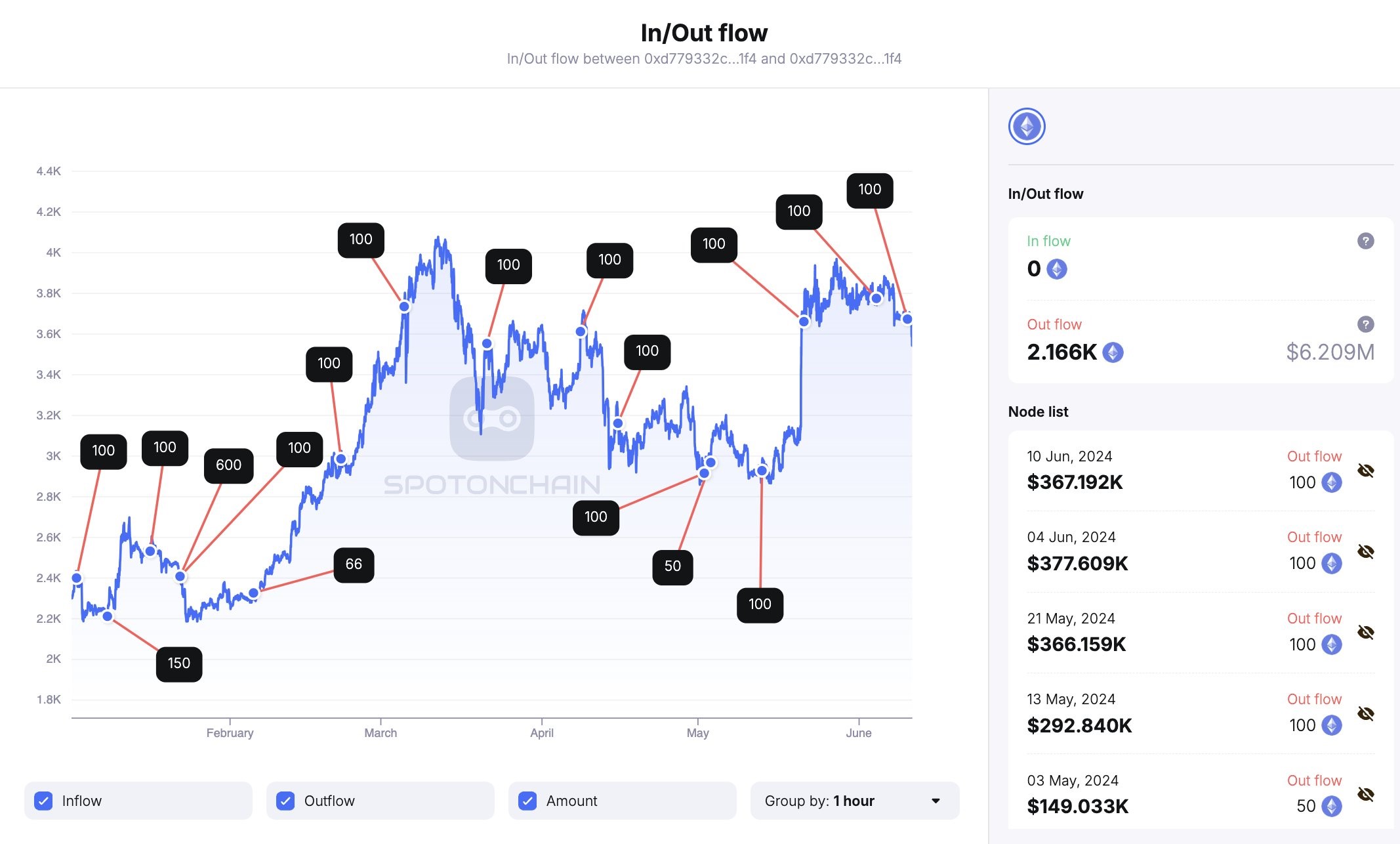Click the SpotOnChain watermark logo

tap(492, 418)
